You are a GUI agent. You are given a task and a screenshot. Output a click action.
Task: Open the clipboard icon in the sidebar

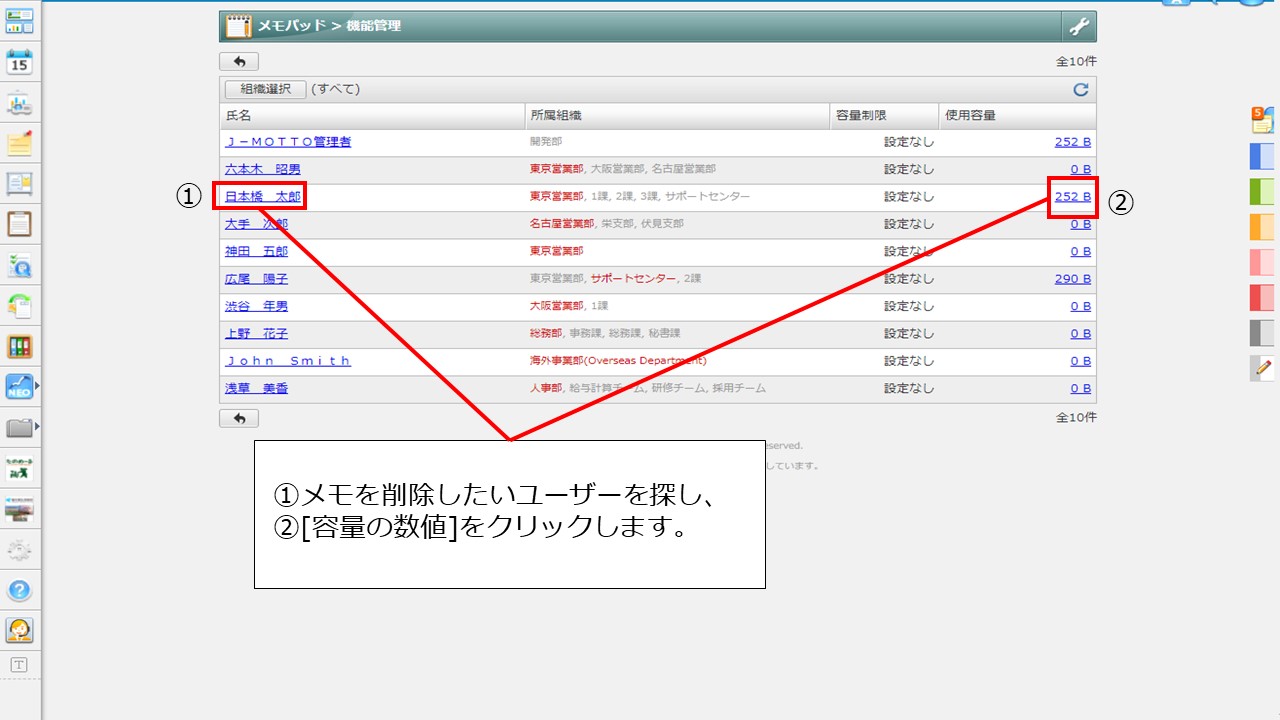click(x=20, y=223)
